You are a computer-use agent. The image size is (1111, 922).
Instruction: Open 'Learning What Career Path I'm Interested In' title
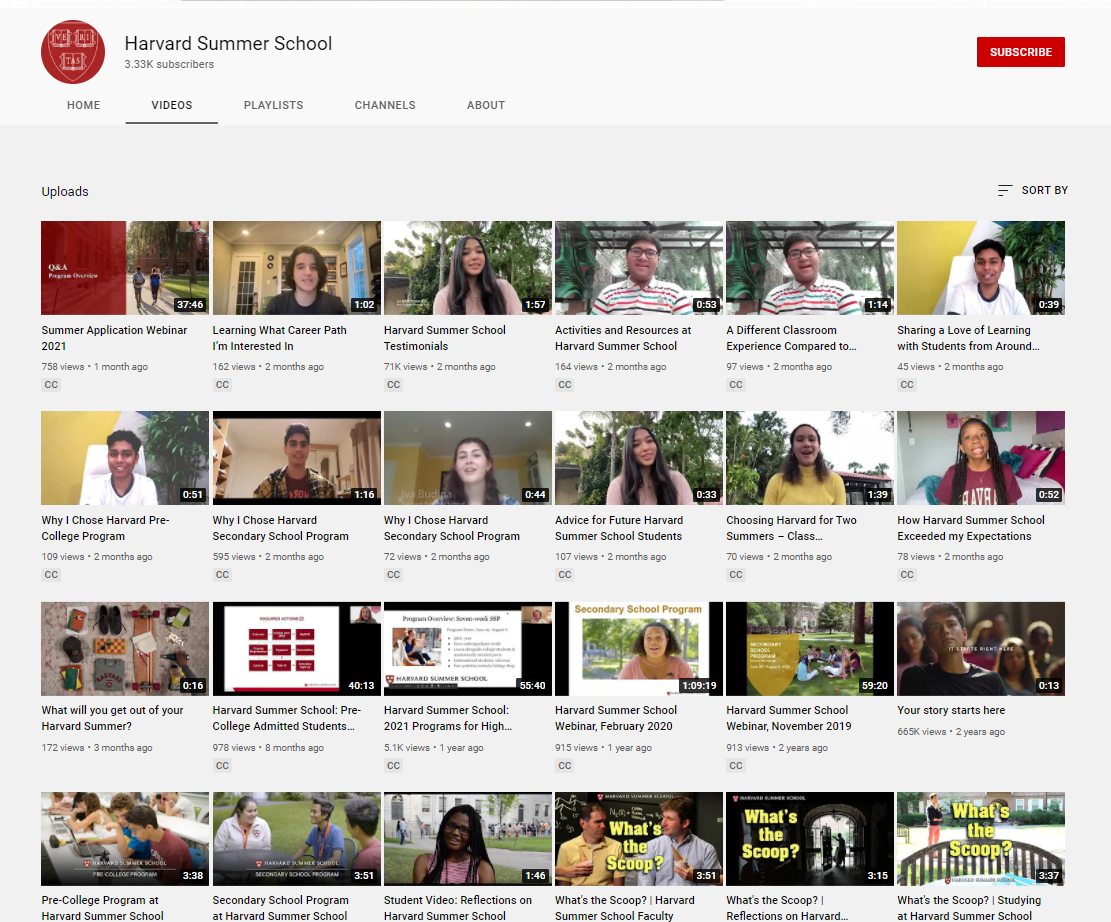[279, 338]
